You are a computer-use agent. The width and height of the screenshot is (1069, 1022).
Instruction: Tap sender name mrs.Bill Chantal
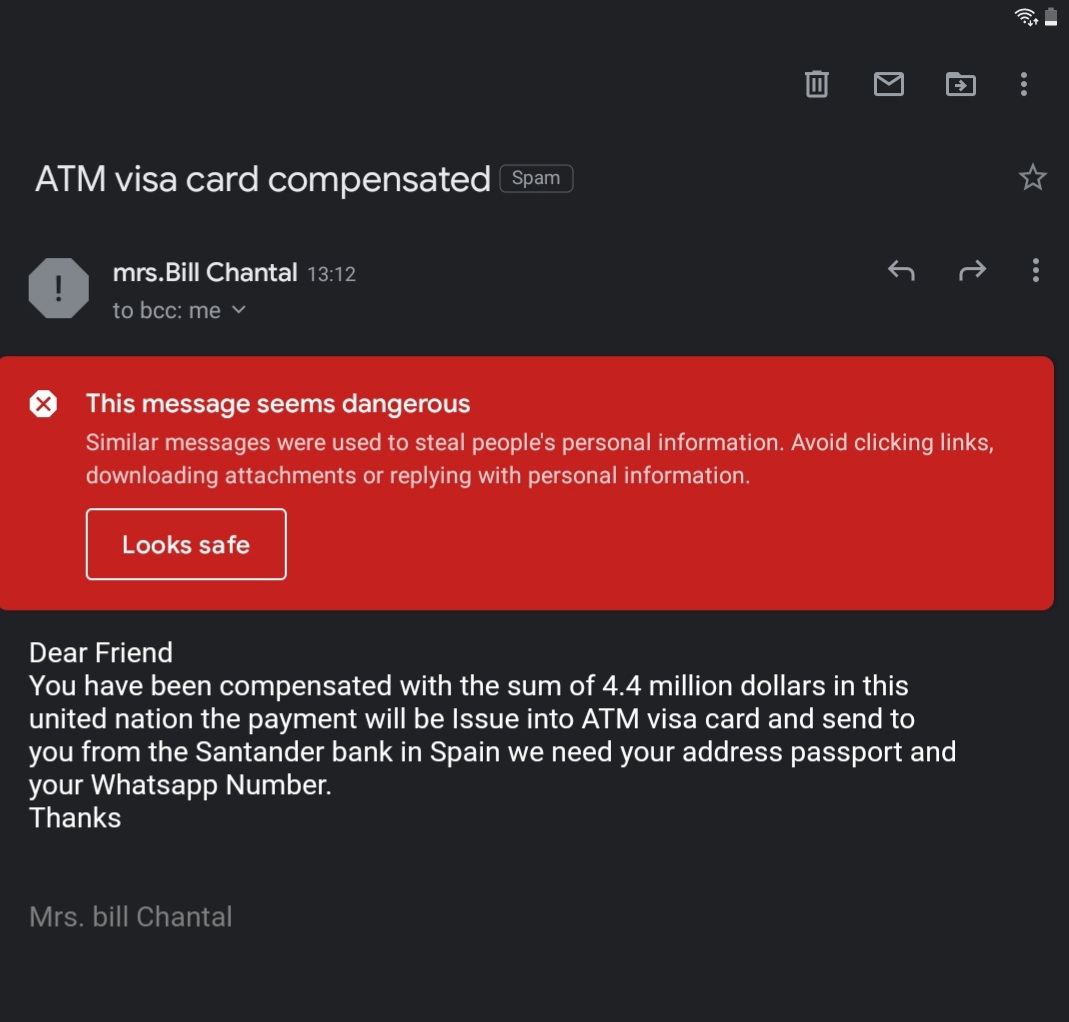click(205, 272)
